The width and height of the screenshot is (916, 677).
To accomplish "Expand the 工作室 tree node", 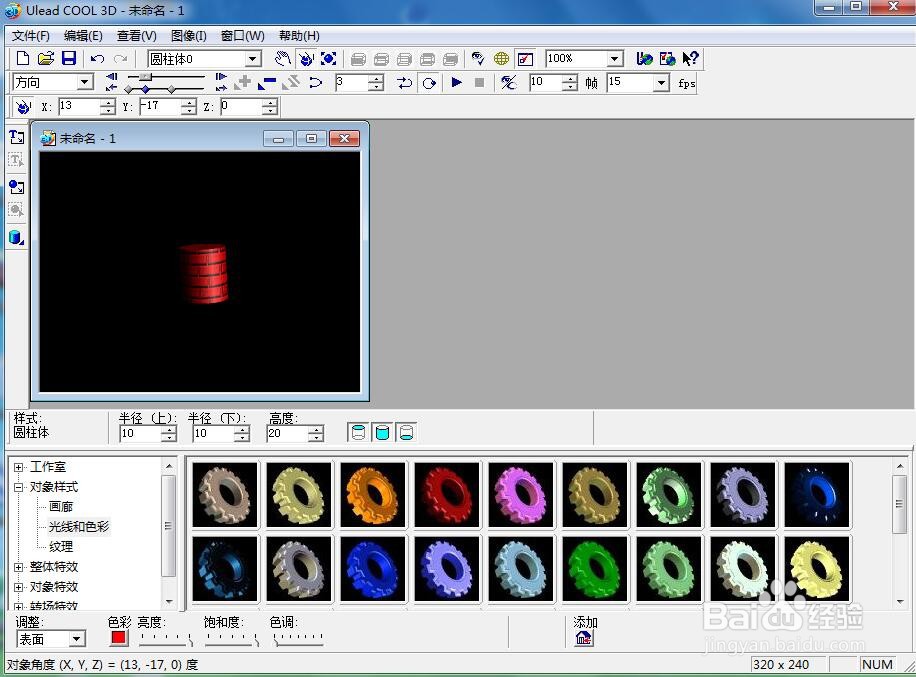I will (x=19, y=467).
